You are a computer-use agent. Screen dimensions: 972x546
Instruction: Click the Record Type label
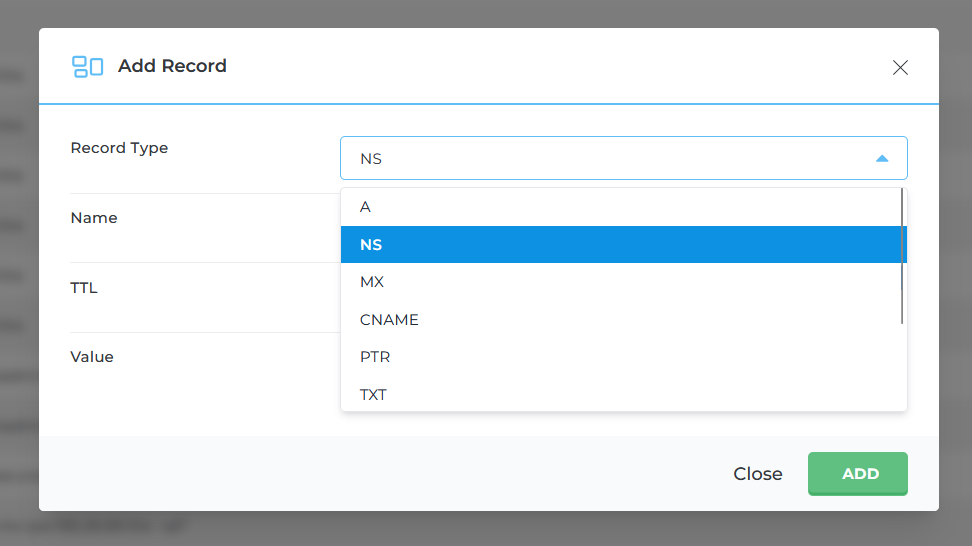click(119, 148)
